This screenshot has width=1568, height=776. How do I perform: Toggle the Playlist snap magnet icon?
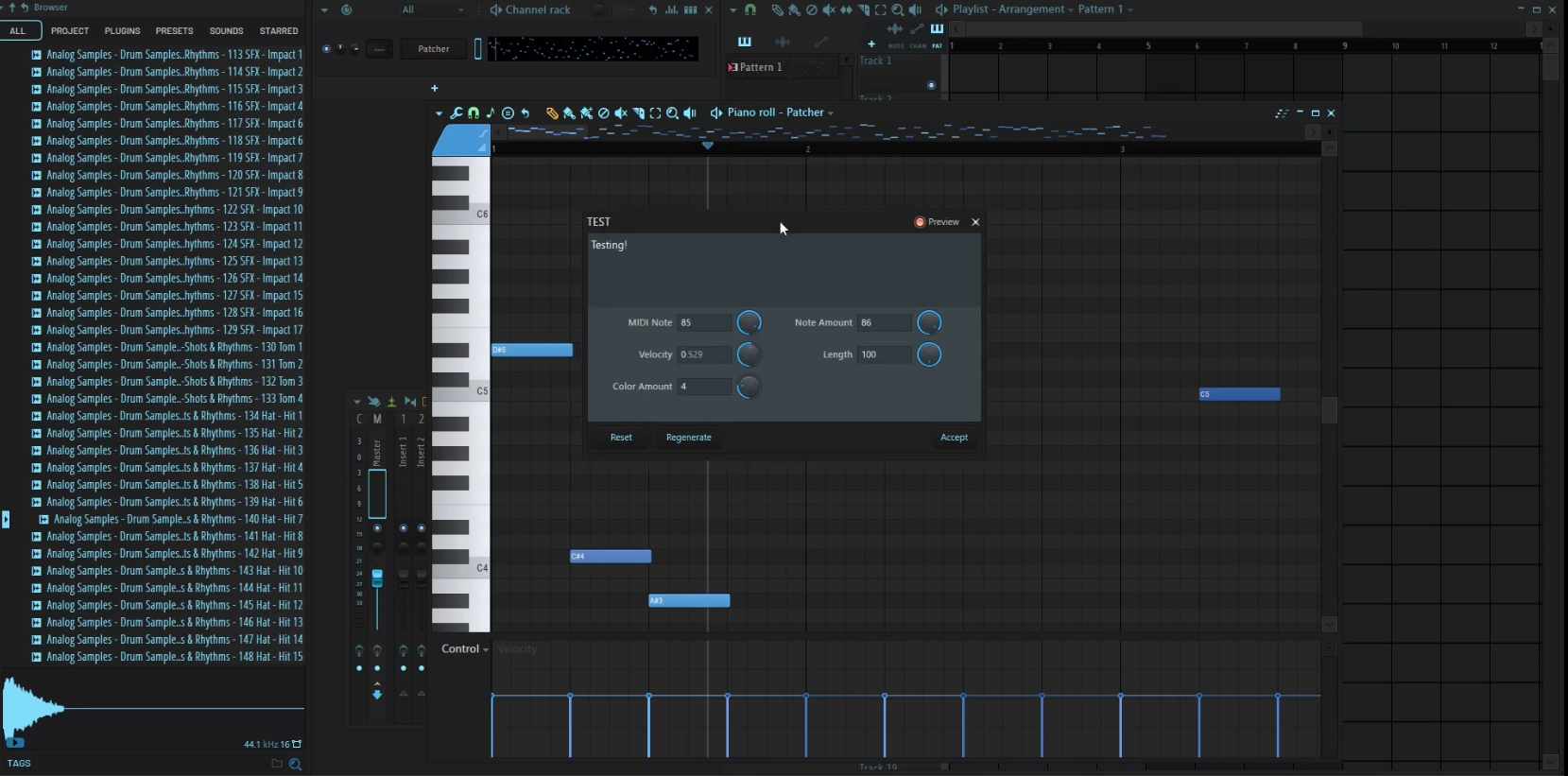[750, 10]
